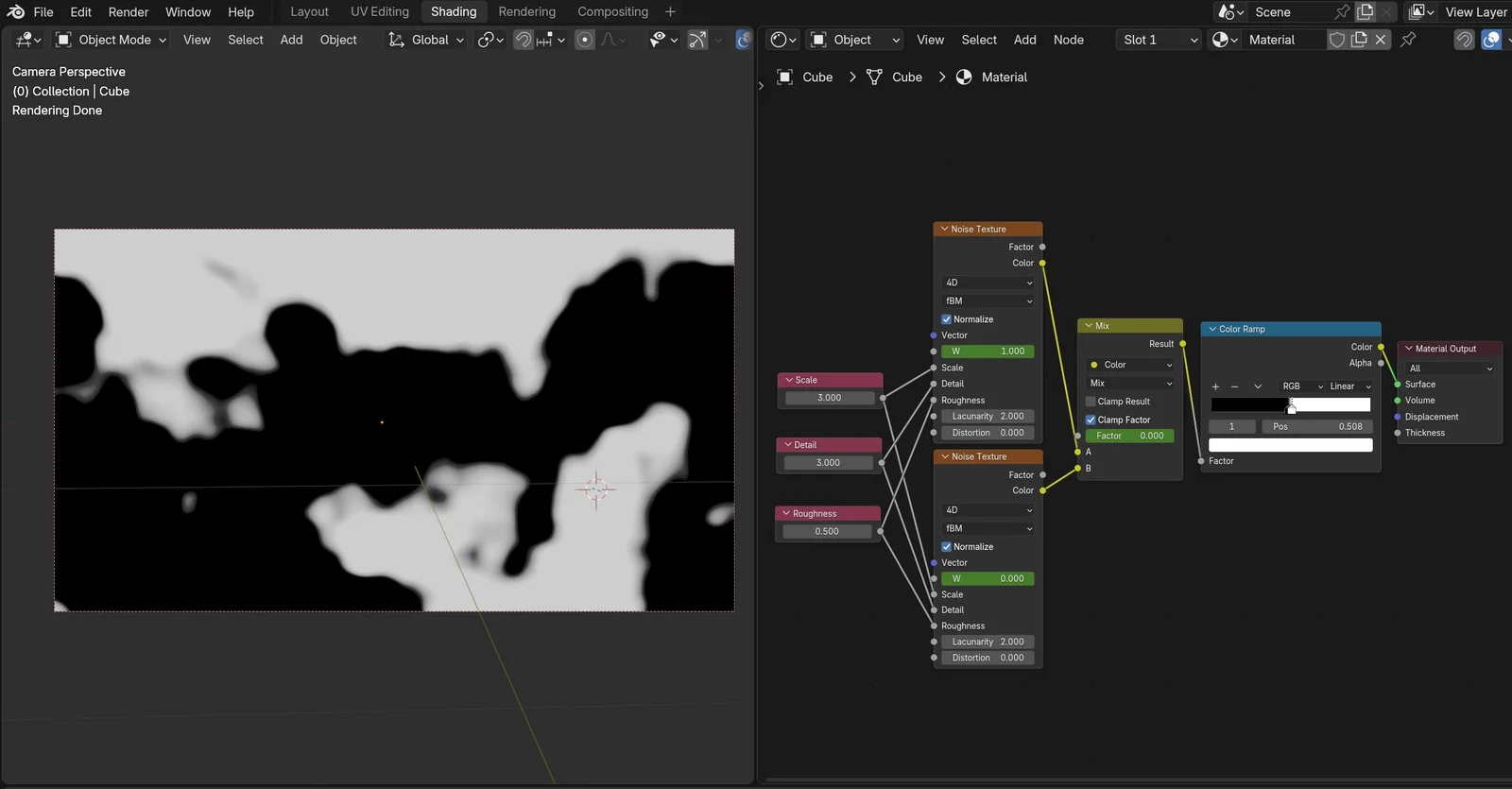
Task: Uncheck Normalize on the top Noise Texture
Action: pos(947,319)
